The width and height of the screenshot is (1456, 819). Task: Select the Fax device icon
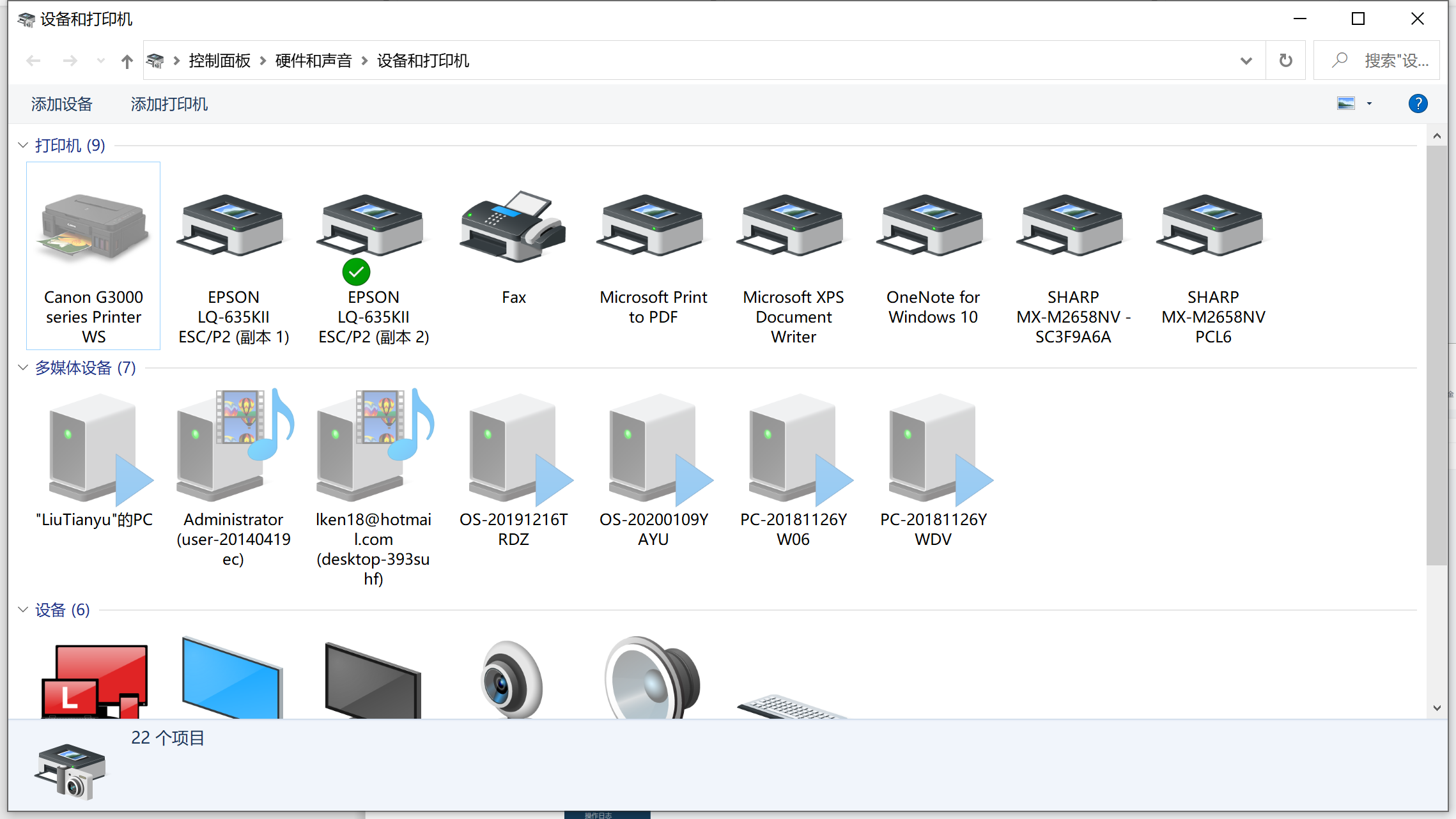click(513, 226)
